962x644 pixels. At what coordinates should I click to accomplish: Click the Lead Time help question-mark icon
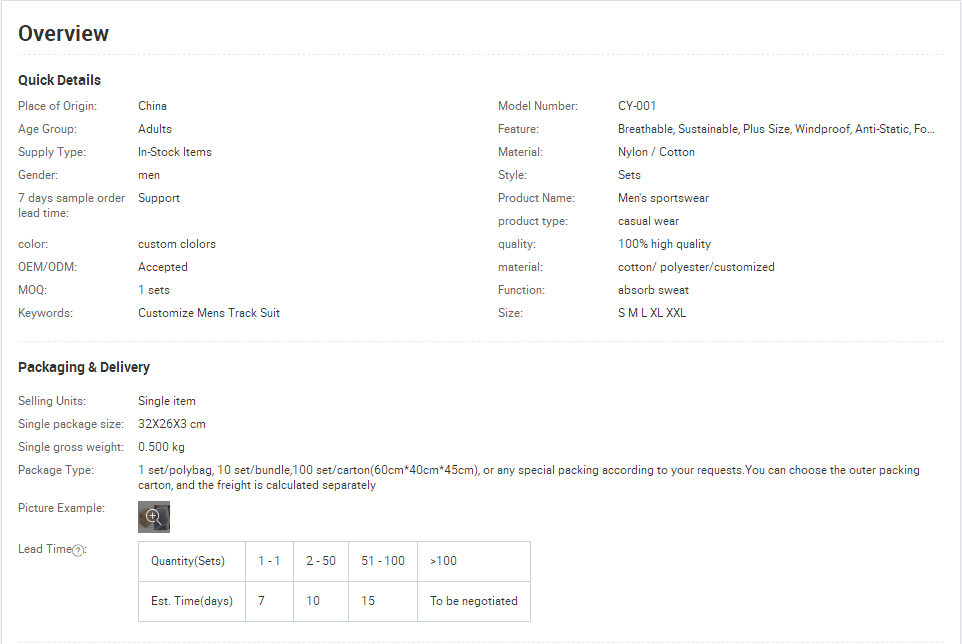coord(78,551)
